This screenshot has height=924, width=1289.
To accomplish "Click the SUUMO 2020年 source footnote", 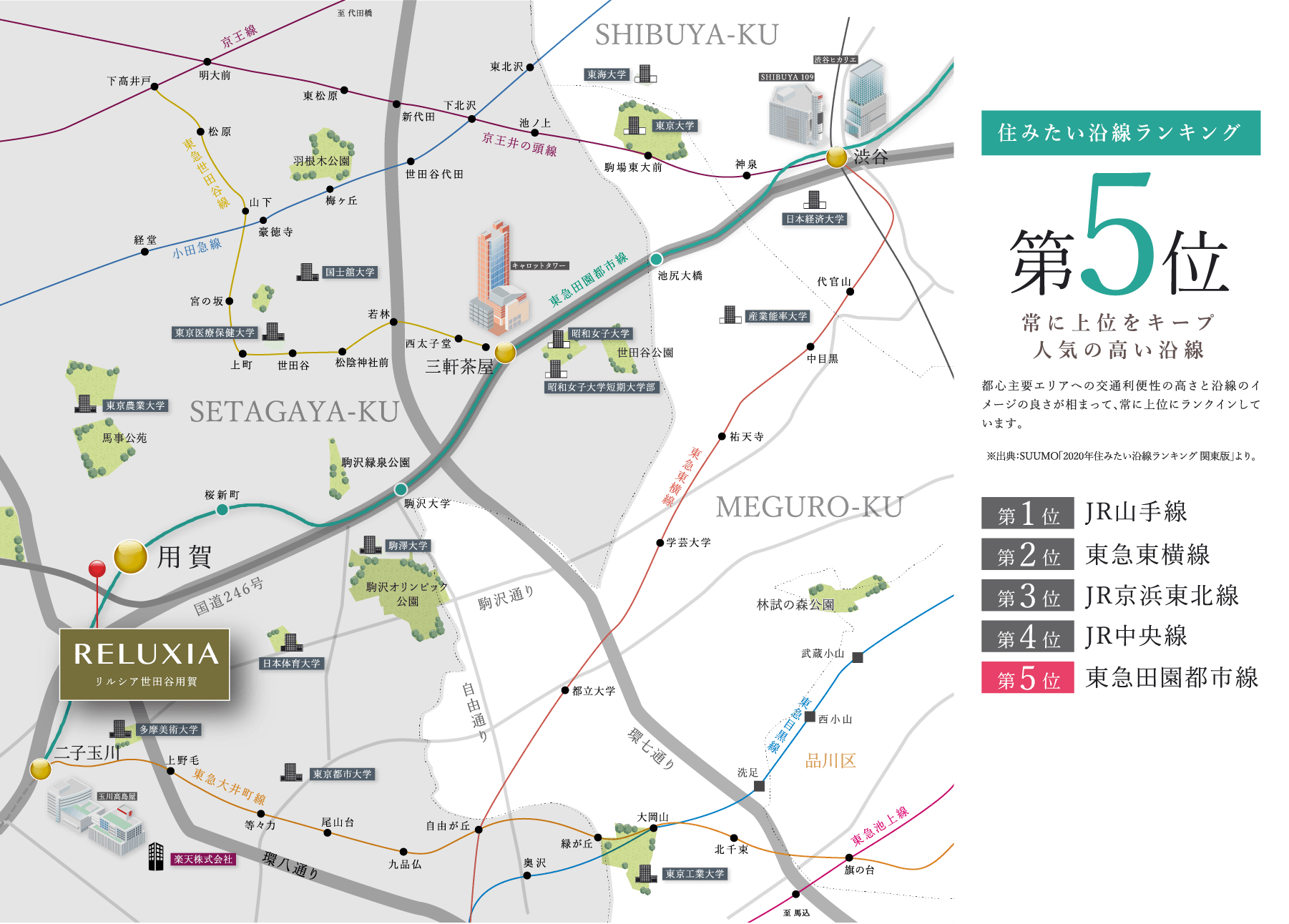I will pyautogui.click(x=1122, y=456).
